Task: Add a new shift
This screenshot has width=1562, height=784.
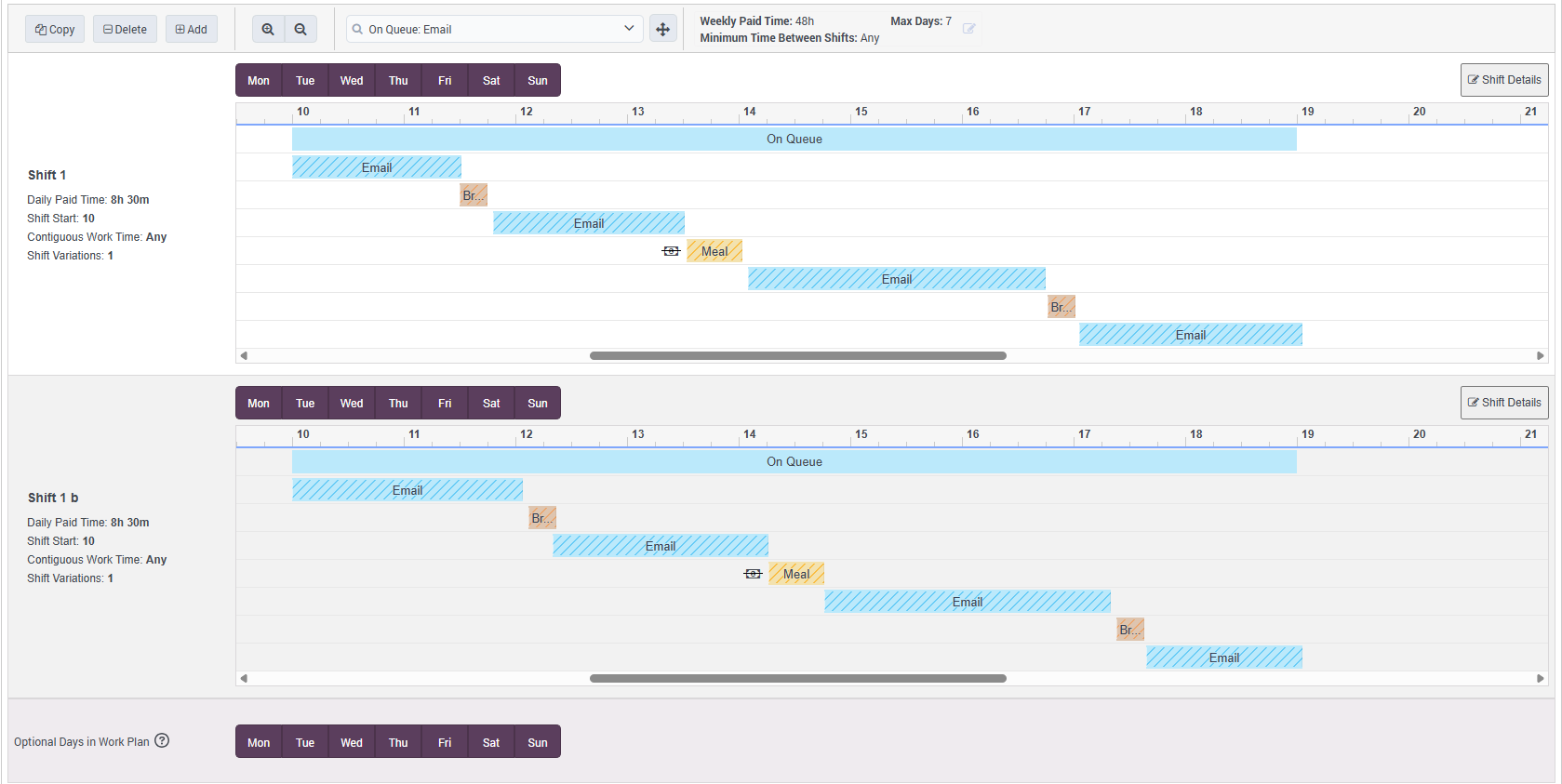Action: click(x=192, y=29)
